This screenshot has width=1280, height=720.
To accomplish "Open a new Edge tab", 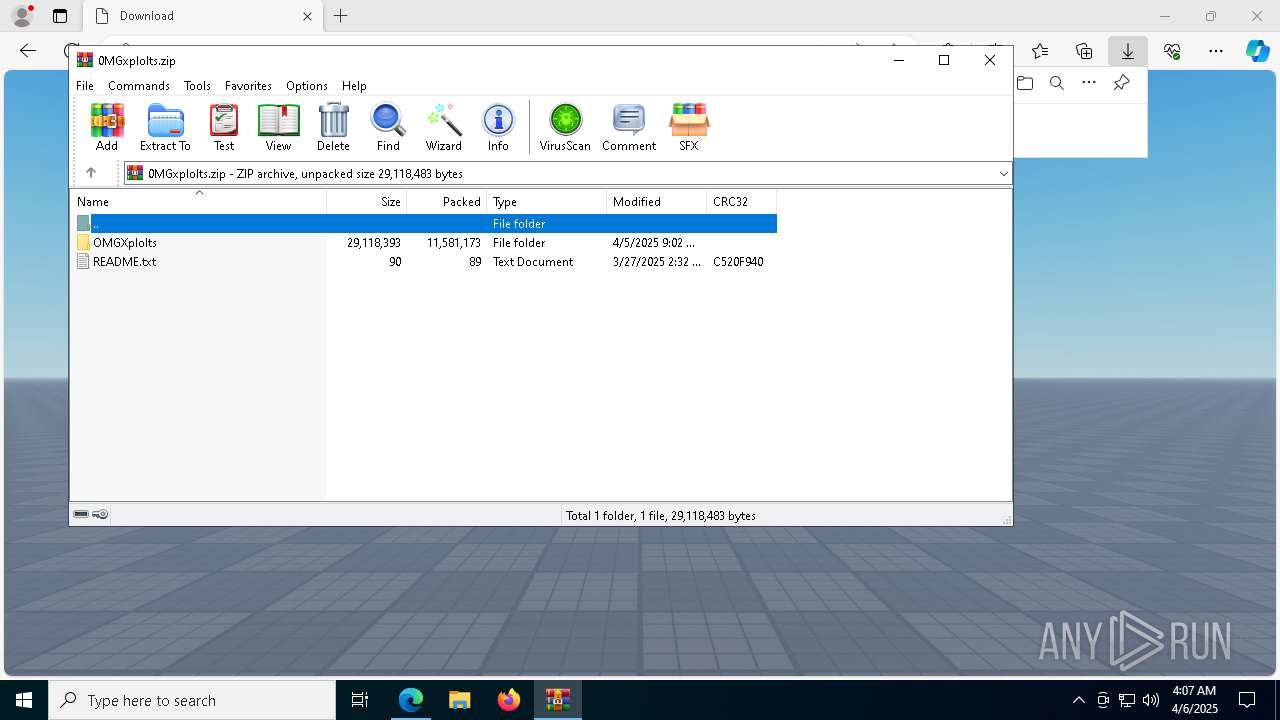I will click(340, 16).
